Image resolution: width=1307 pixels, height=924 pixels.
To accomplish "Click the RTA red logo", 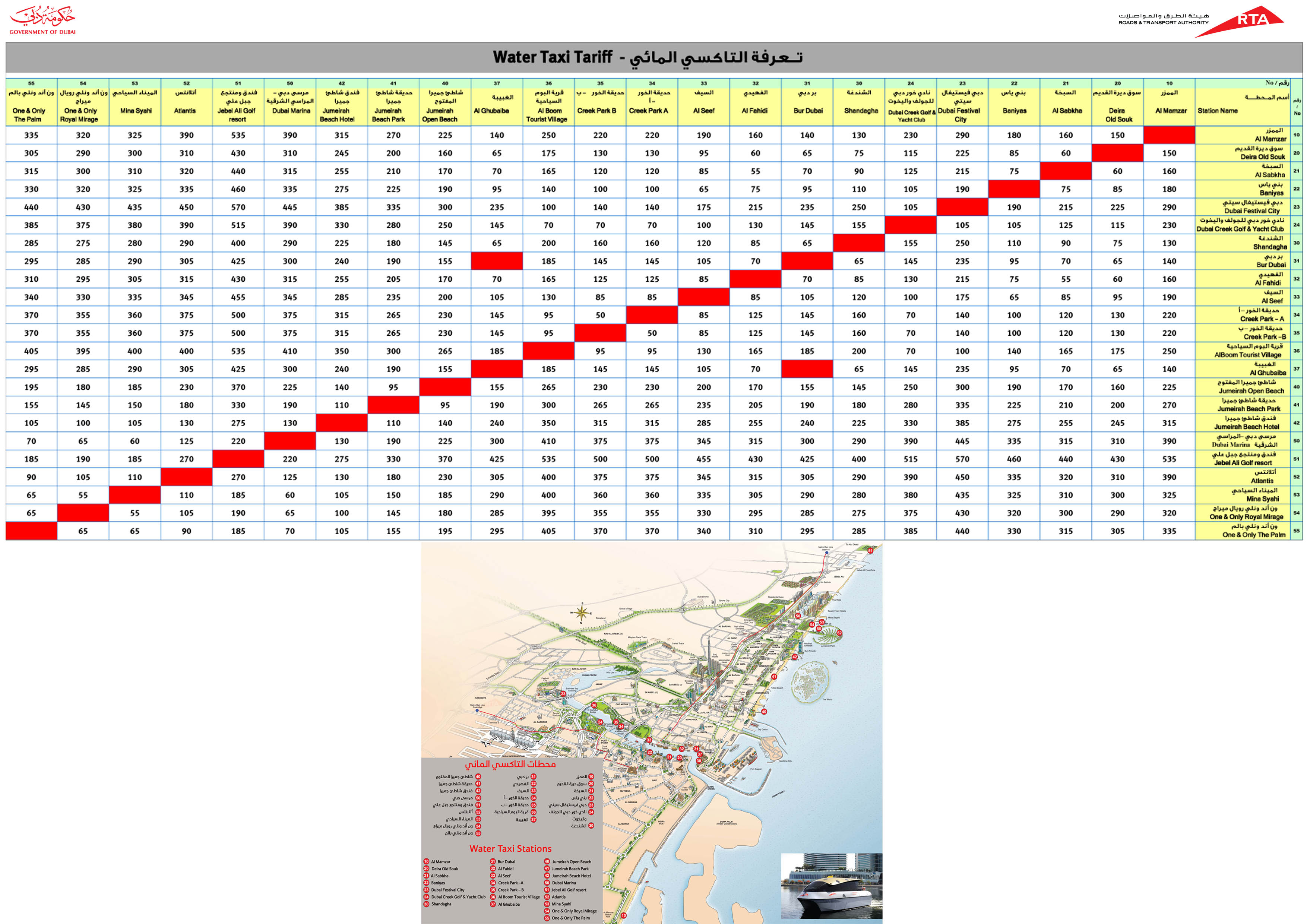I will (1240, 22).
